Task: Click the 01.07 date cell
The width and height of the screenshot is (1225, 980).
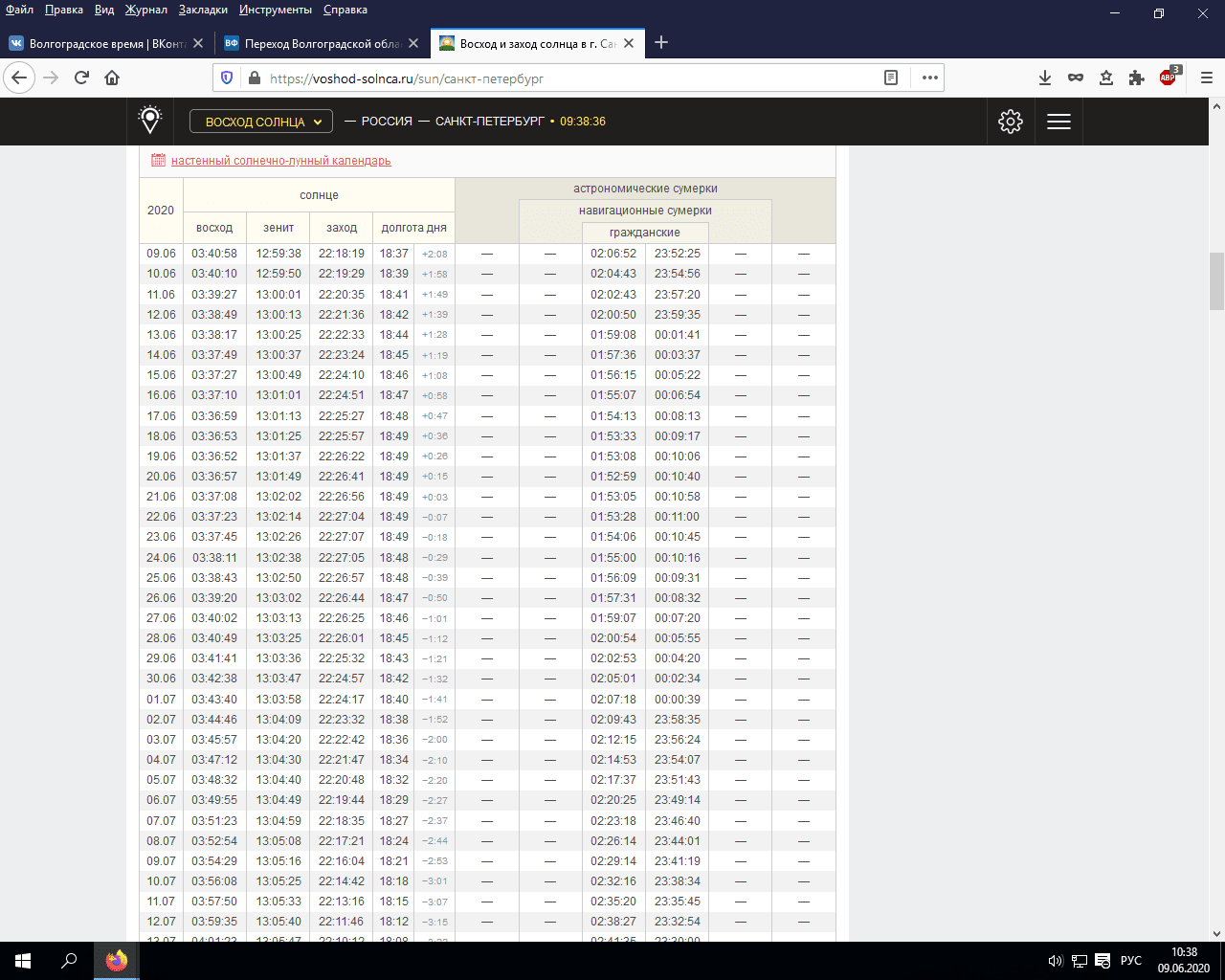Action: (161, 700)
